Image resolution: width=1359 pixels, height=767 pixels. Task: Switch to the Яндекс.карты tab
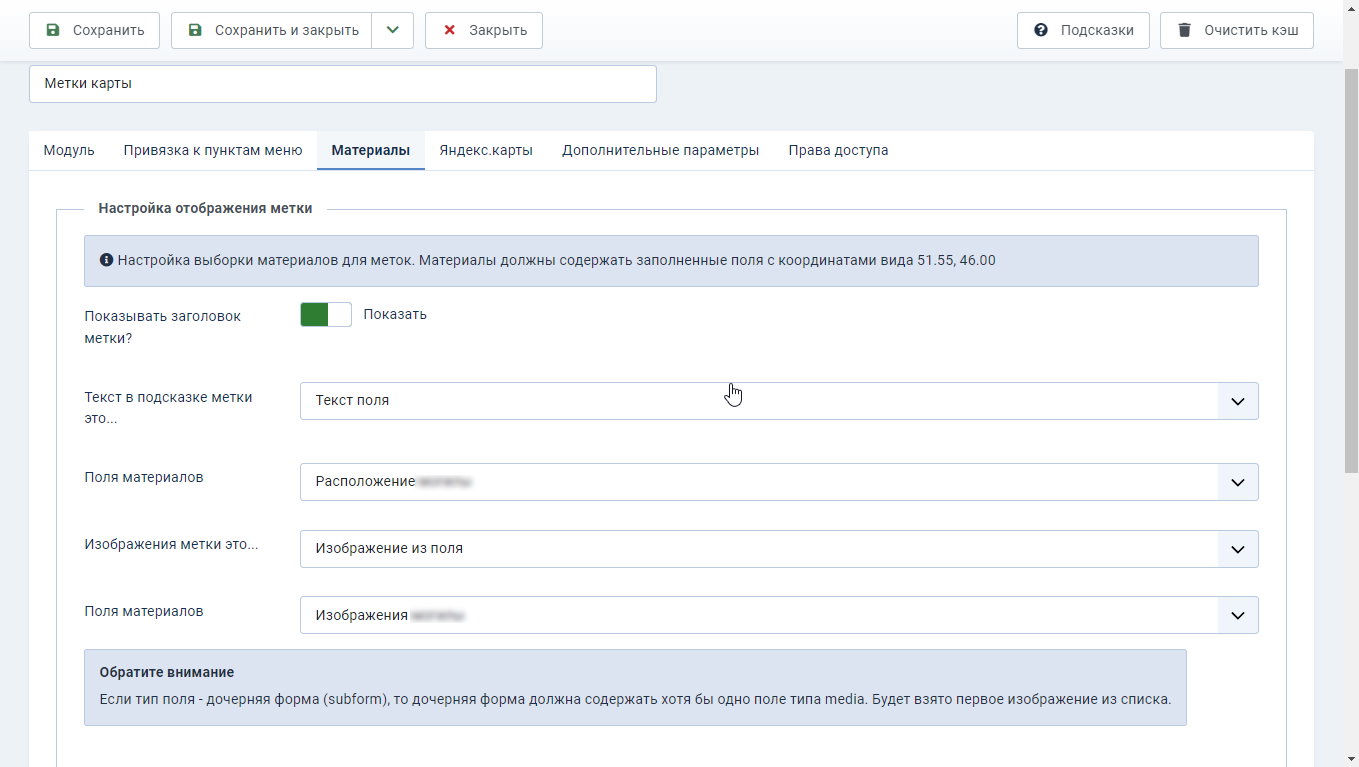click(x=486, y=150)
